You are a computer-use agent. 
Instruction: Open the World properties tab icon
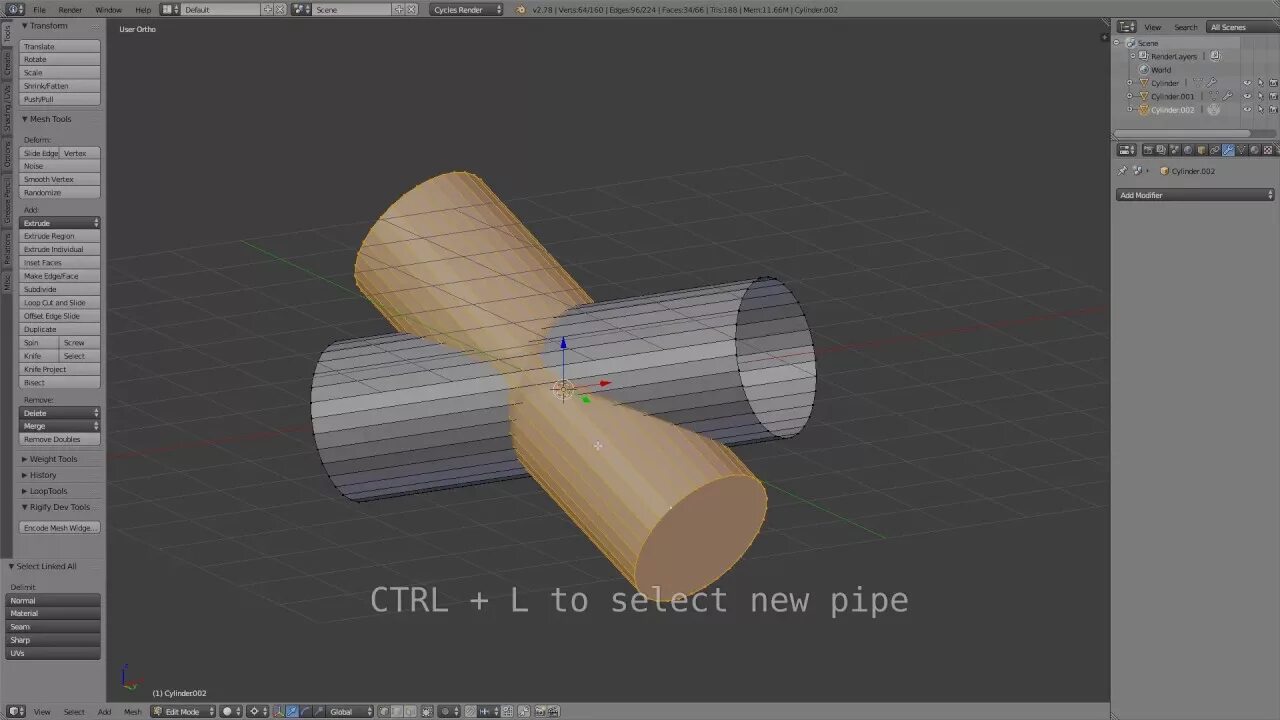1188,150
